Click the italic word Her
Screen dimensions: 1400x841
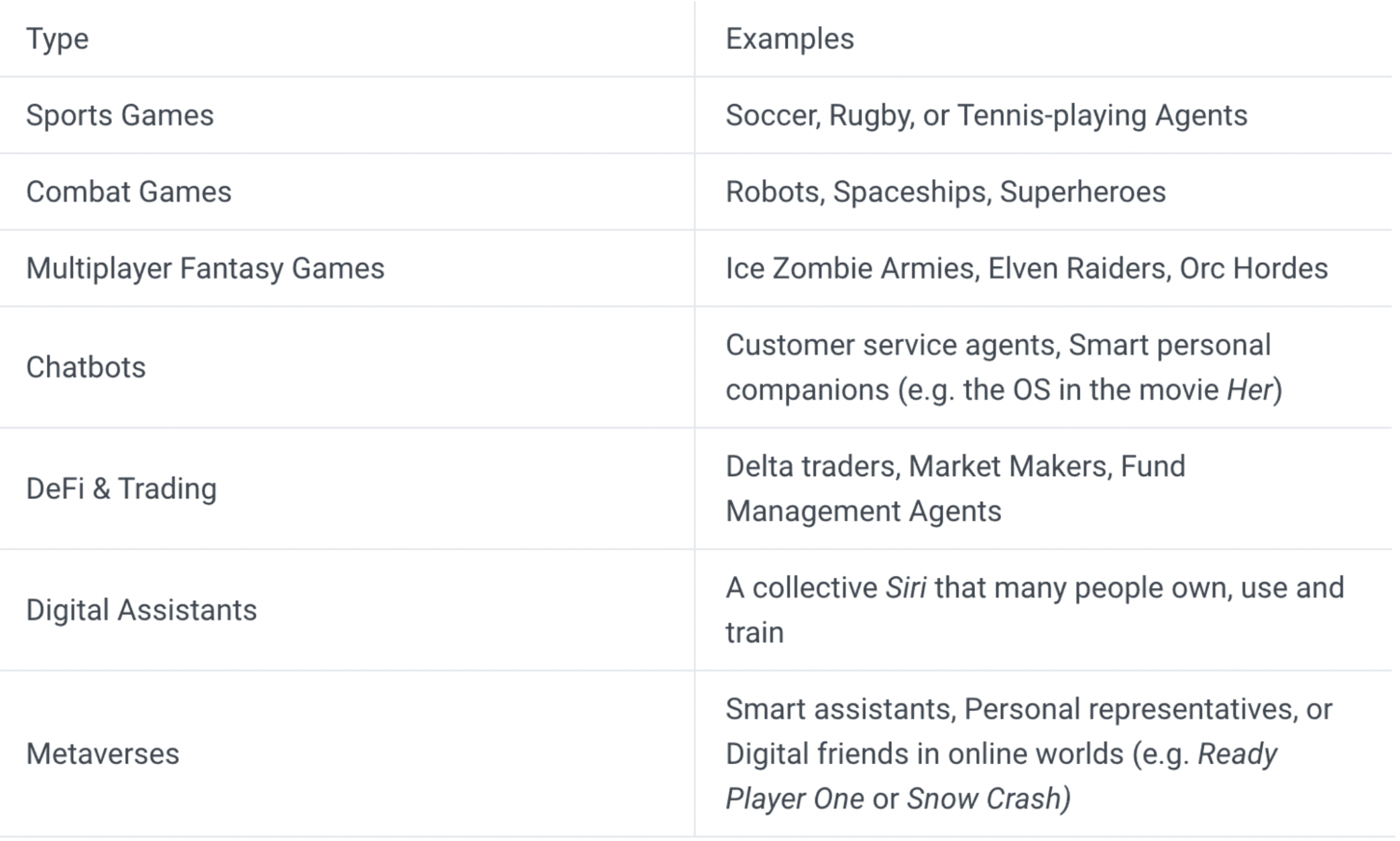[1249, 390]
